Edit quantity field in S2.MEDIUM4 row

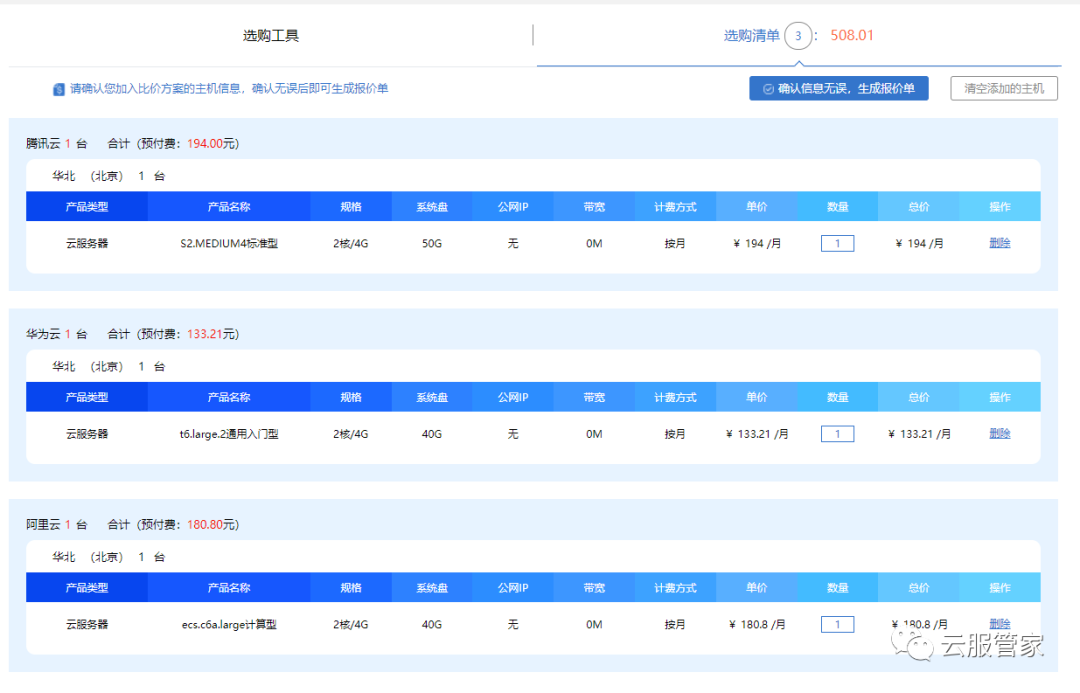click(x=838, y=243)
